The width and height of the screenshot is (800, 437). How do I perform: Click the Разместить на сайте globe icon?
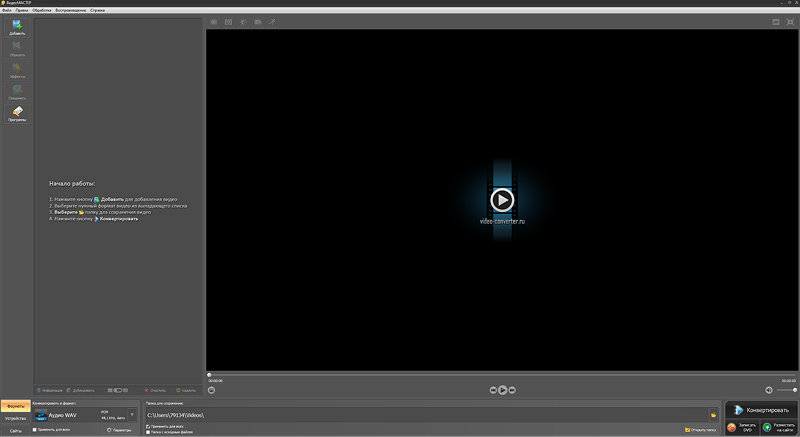pyautogui.click(x=767, y=427)
